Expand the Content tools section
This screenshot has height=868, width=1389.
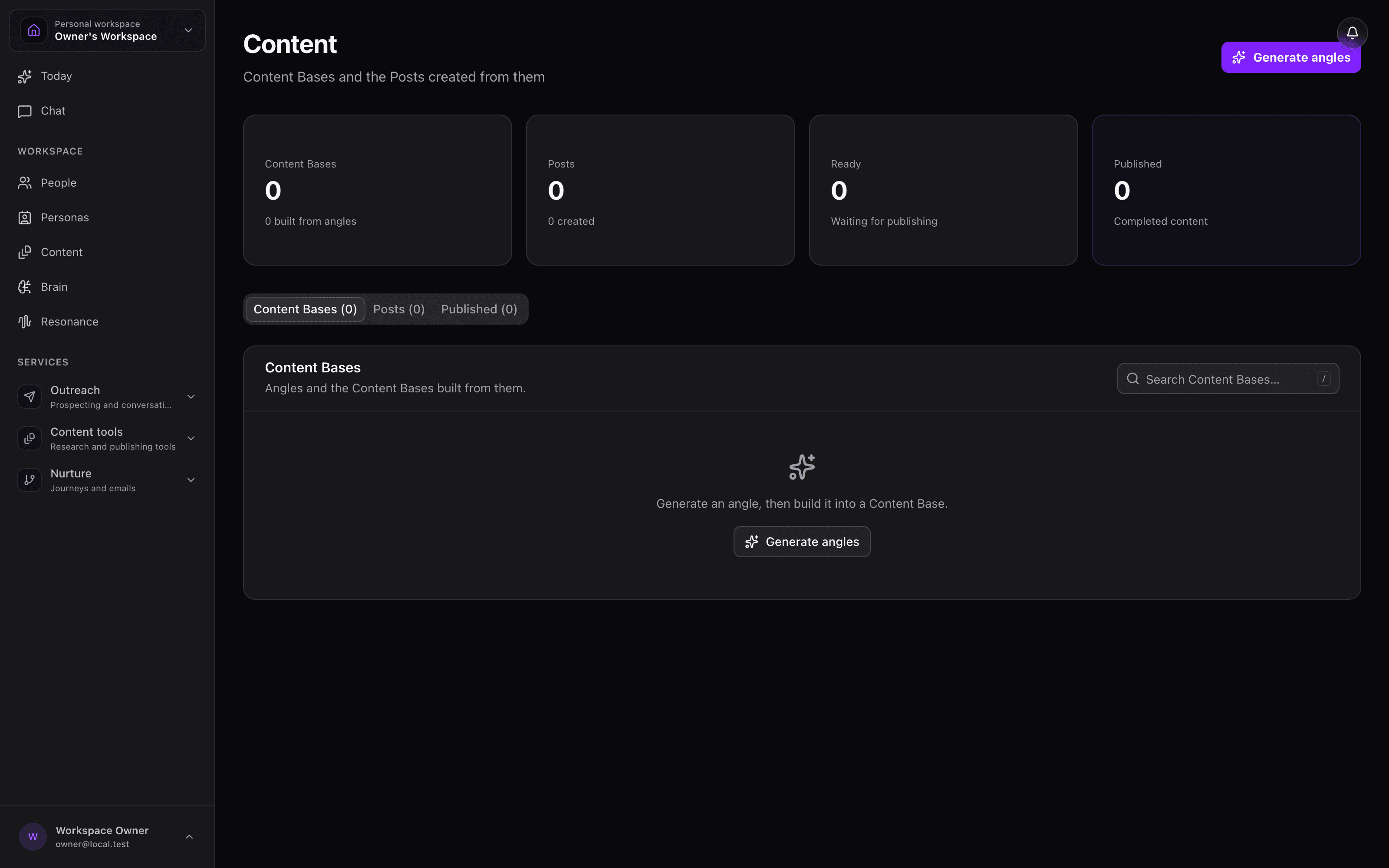point(191,439)
